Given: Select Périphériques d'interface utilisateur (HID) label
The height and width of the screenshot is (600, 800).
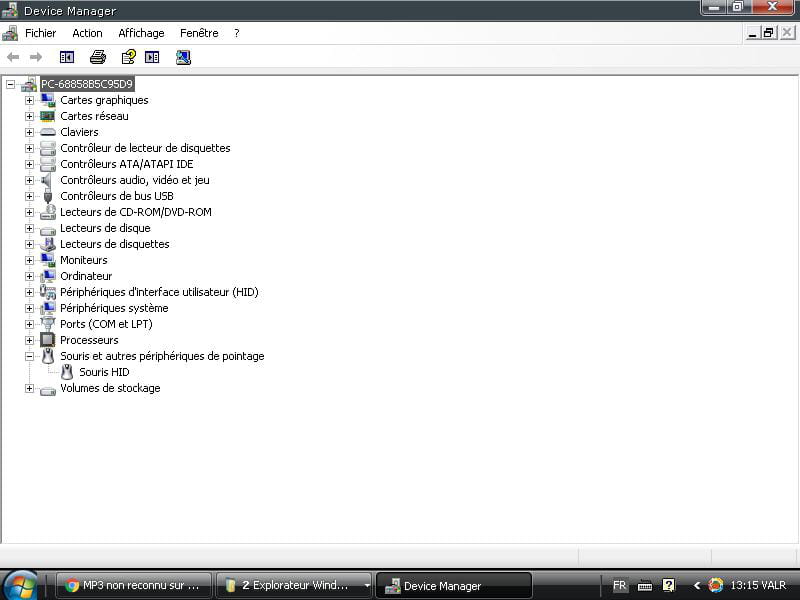Looking at the screenshot, I should (159, 292).
